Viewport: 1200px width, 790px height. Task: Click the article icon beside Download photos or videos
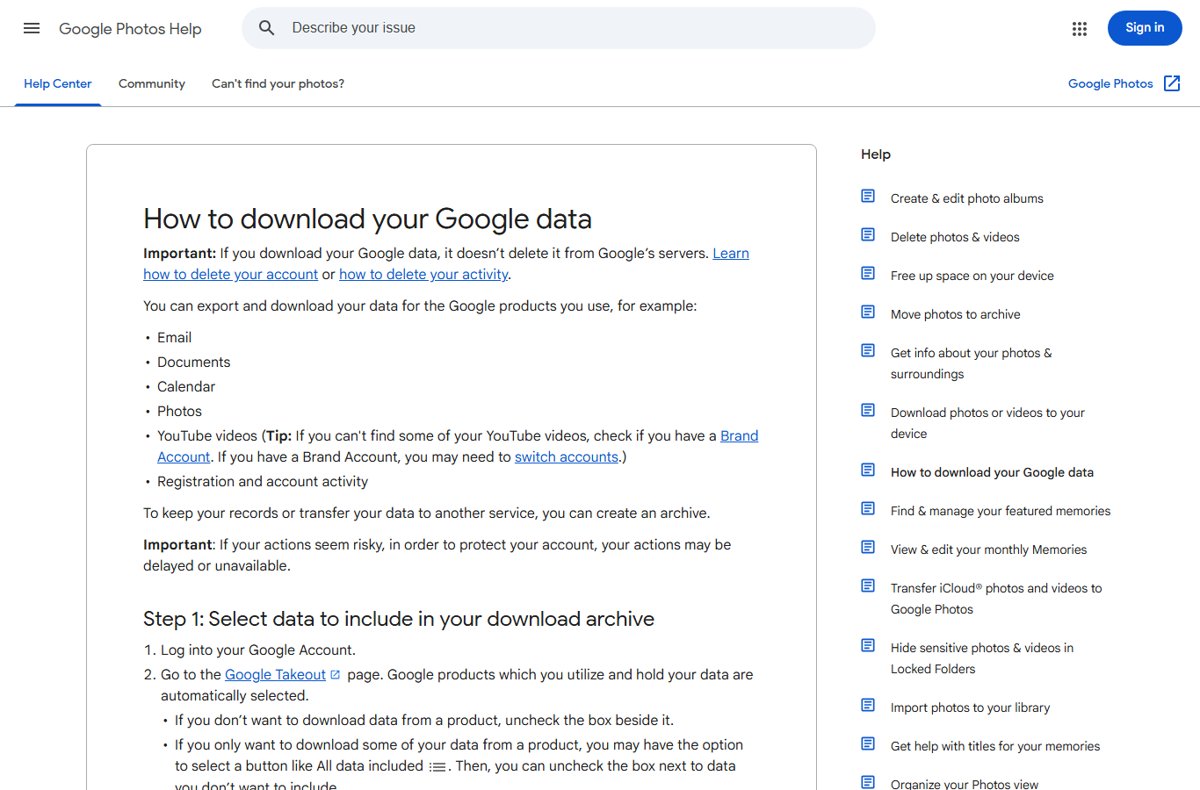(868, 410)
